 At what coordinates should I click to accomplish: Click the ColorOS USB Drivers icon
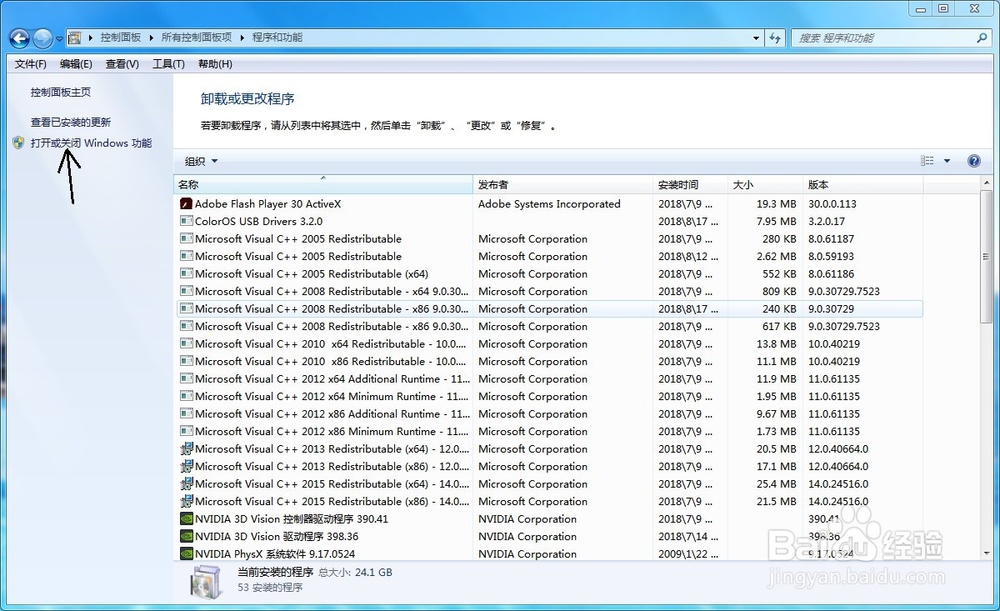coord(186,221)
